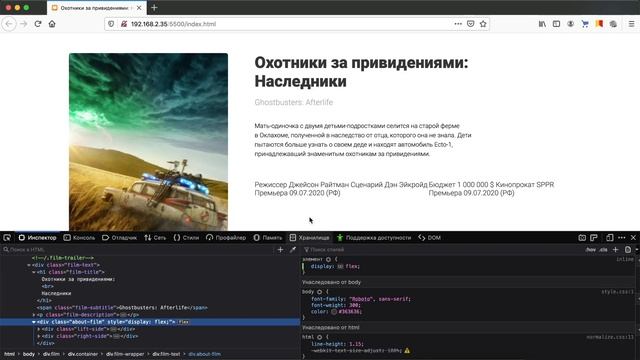
Task: Click the span film-subtitle line in markup
Action: (122, 308)
